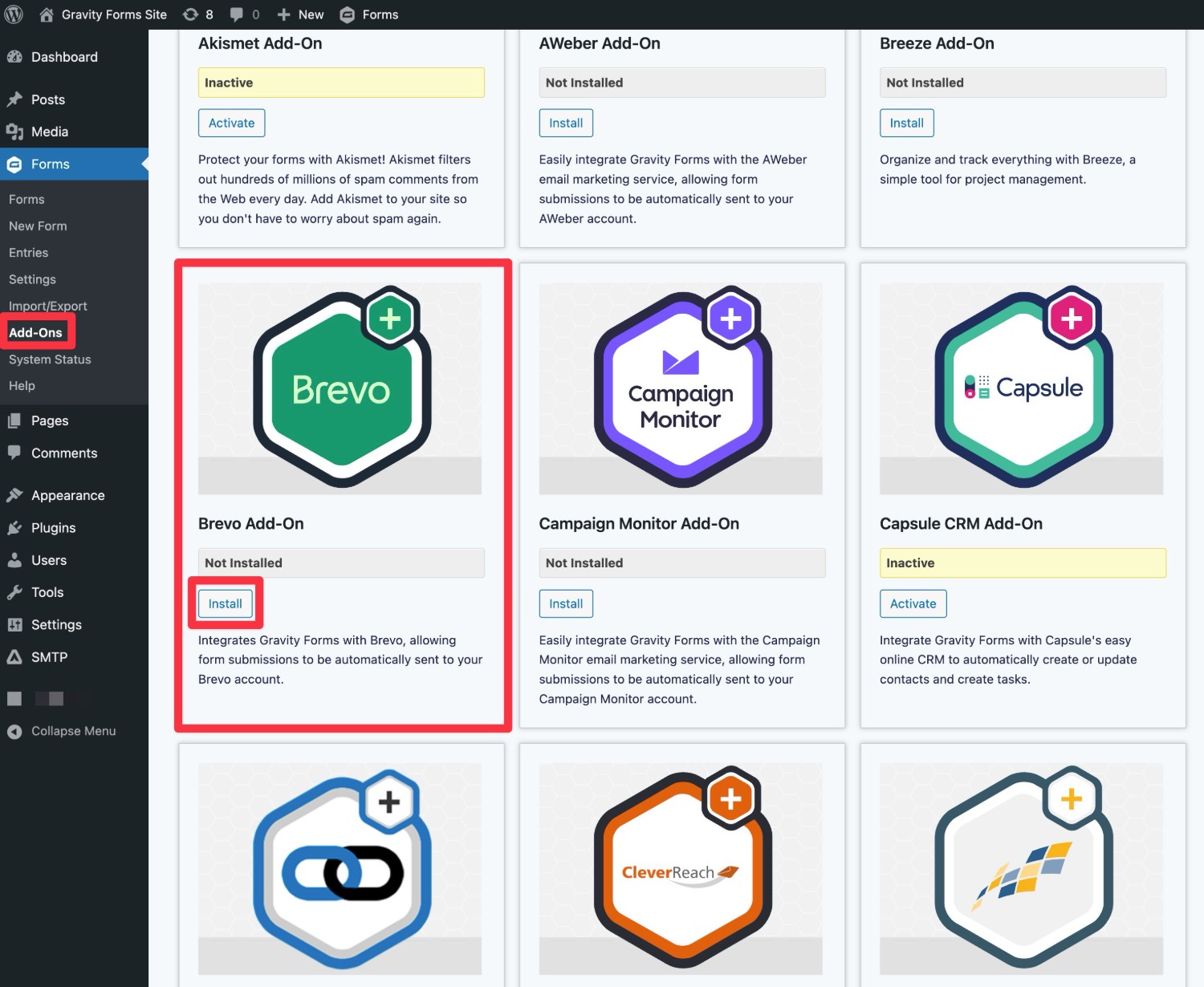Click the Collapse Menu arrow icon
This screenshot has width=1204, height=987.
point(14,731)
